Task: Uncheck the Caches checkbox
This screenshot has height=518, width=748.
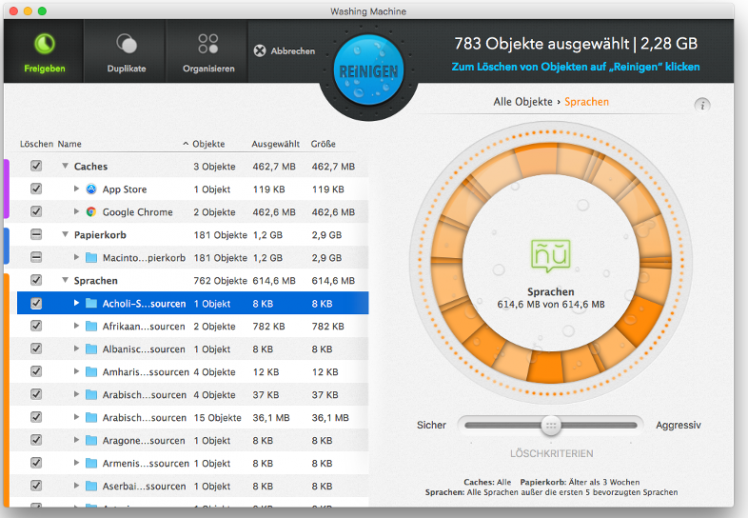Action: pyautogui.click(x=36, y=166)
